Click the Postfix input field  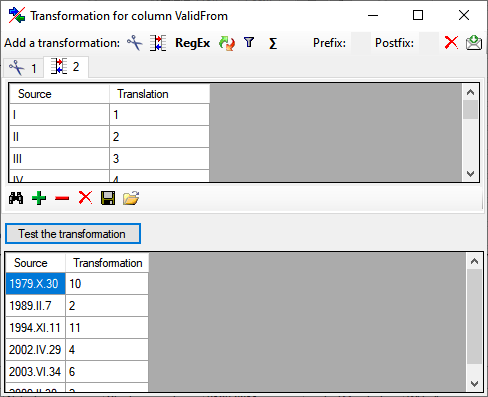tap(429, 43)
